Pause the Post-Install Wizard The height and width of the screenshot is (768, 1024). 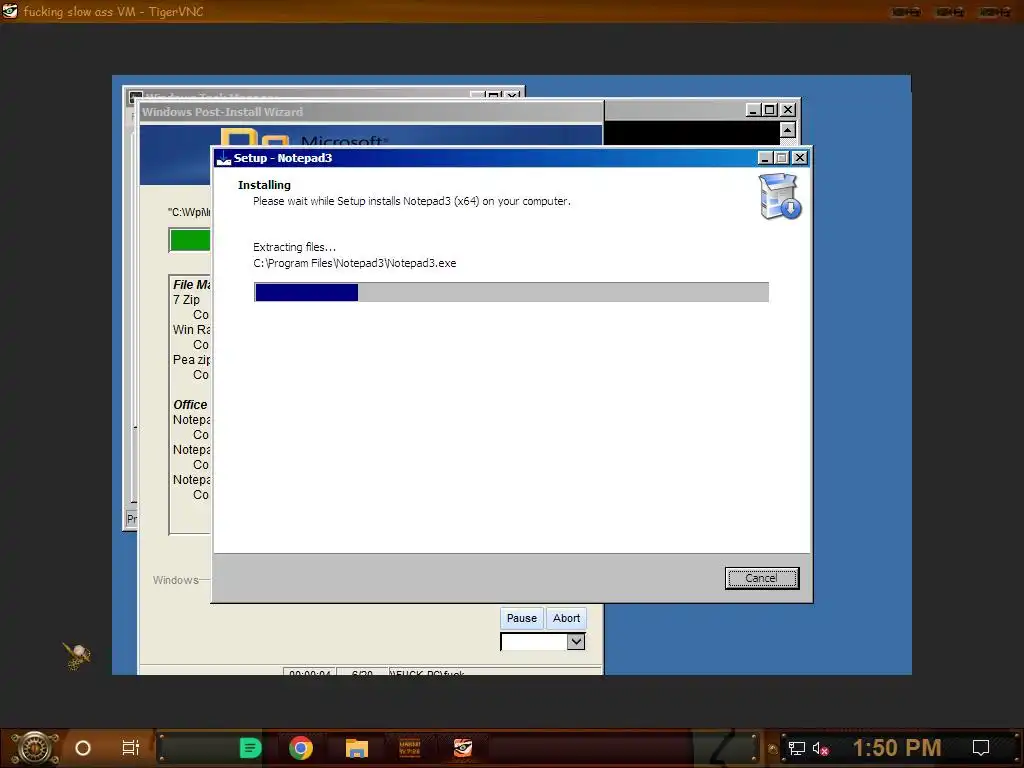tap(521, 618)
